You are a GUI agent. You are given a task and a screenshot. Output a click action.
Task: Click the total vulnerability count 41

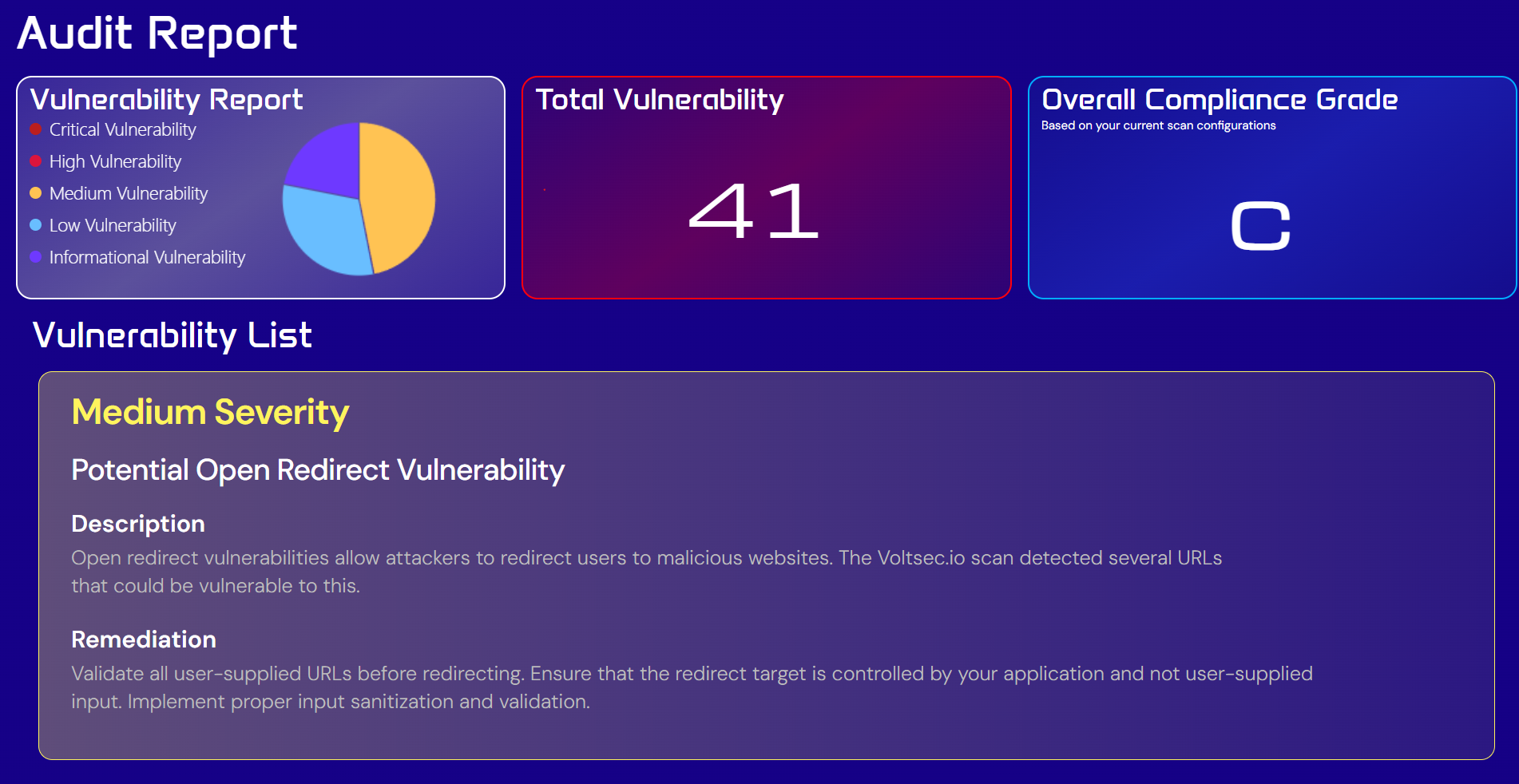click(x=753, y=211)
